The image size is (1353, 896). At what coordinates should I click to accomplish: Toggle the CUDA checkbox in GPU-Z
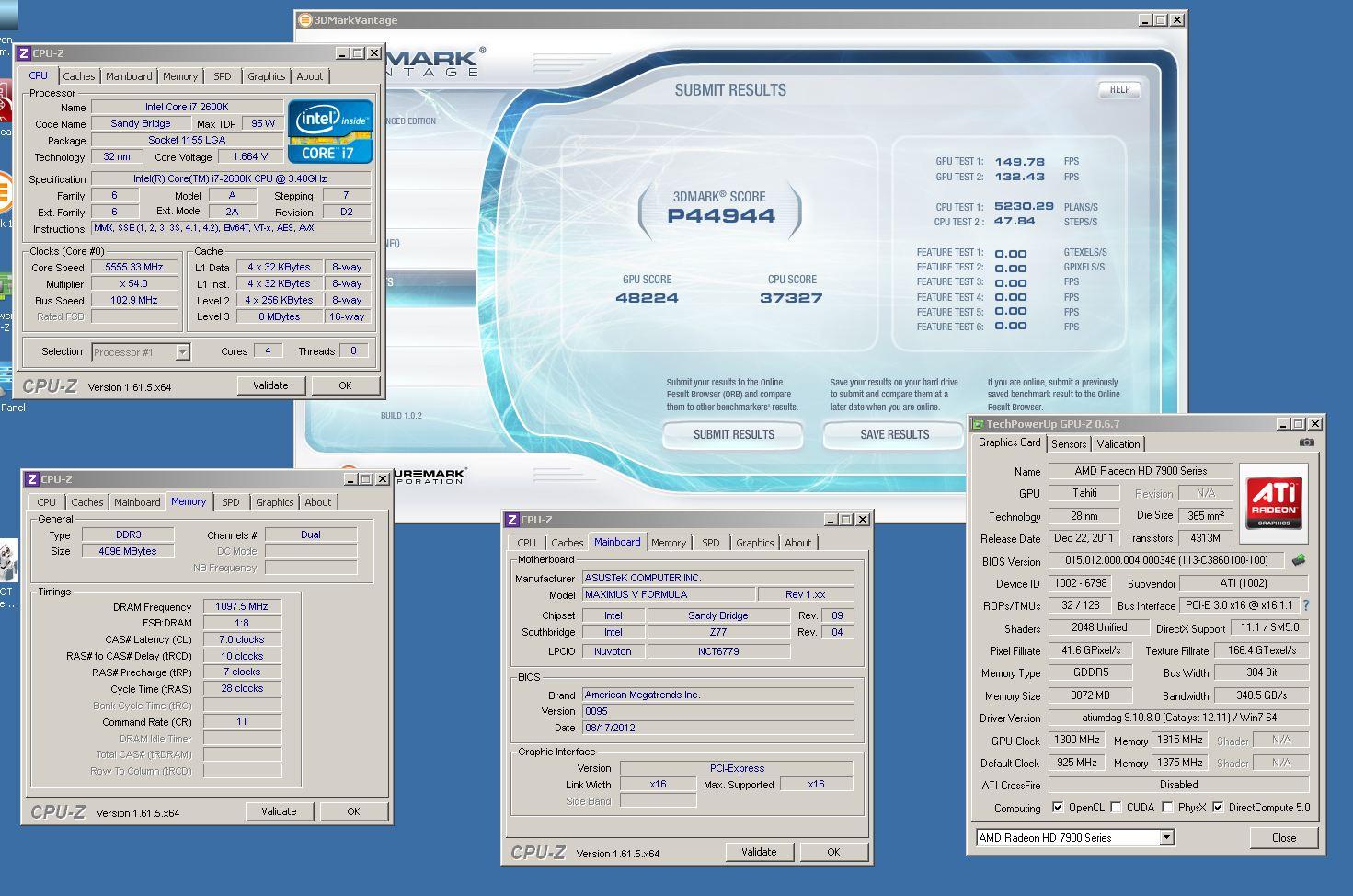tap(1116, 808)
